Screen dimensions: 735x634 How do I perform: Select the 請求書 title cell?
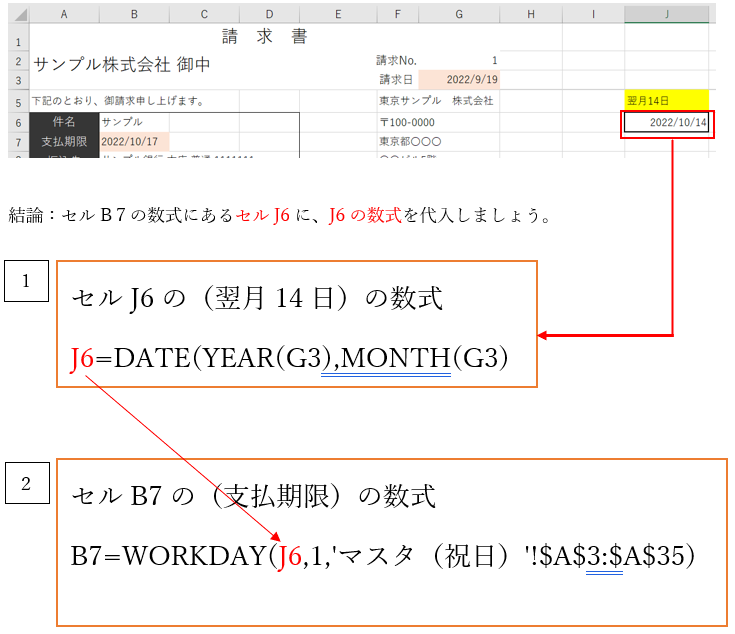[x=264, y=38]
